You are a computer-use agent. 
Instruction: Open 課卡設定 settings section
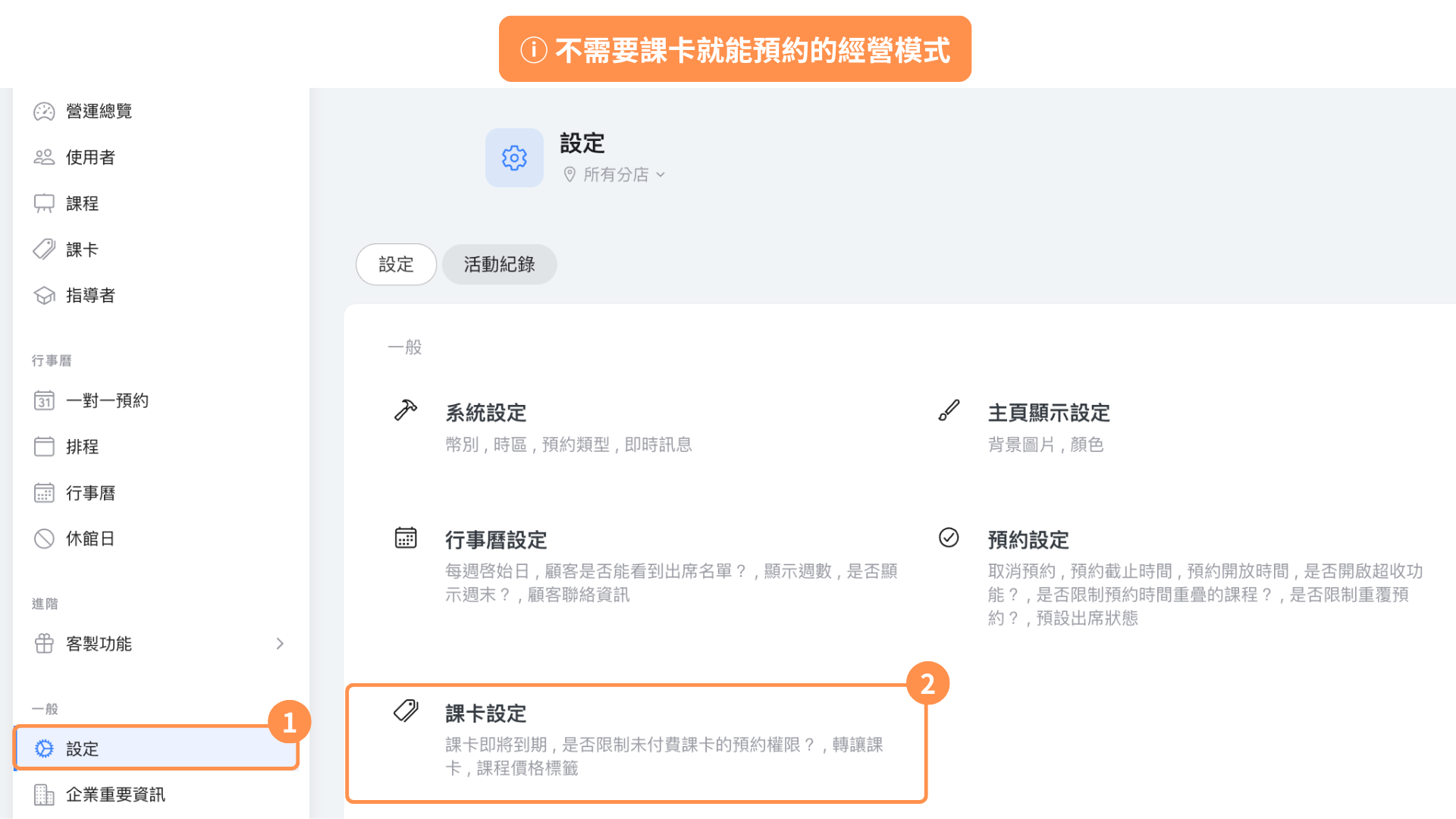[636, 743]
